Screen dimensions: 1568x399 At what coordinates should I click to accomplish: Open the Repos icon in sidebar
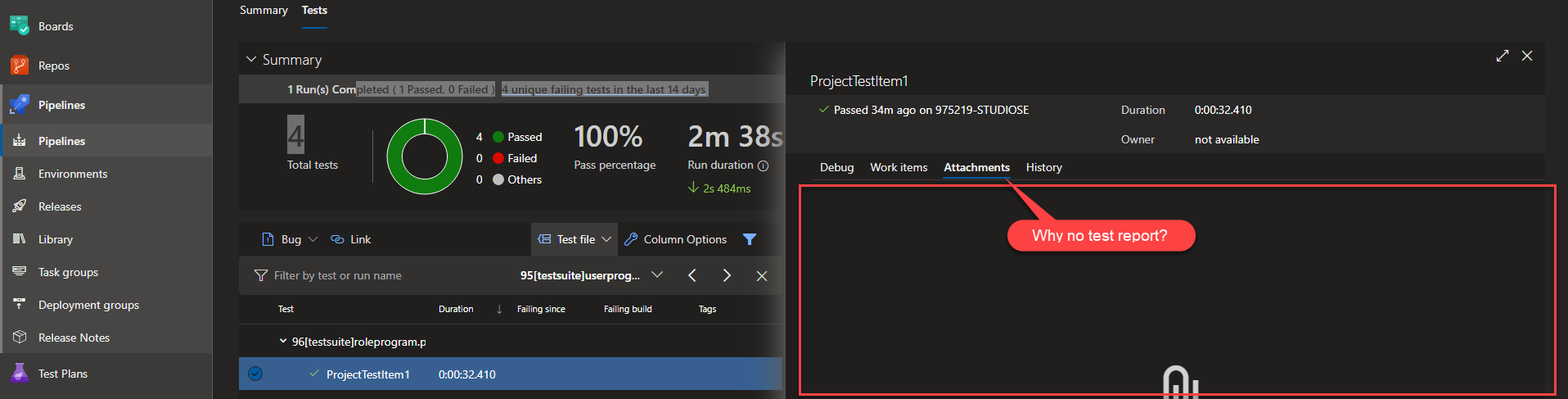tap(20, 66)
